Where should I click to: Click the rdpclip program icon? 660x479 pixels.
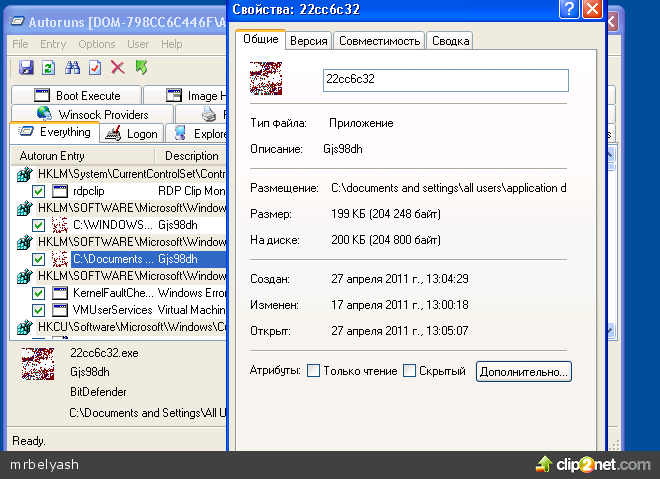click(60, 191)
